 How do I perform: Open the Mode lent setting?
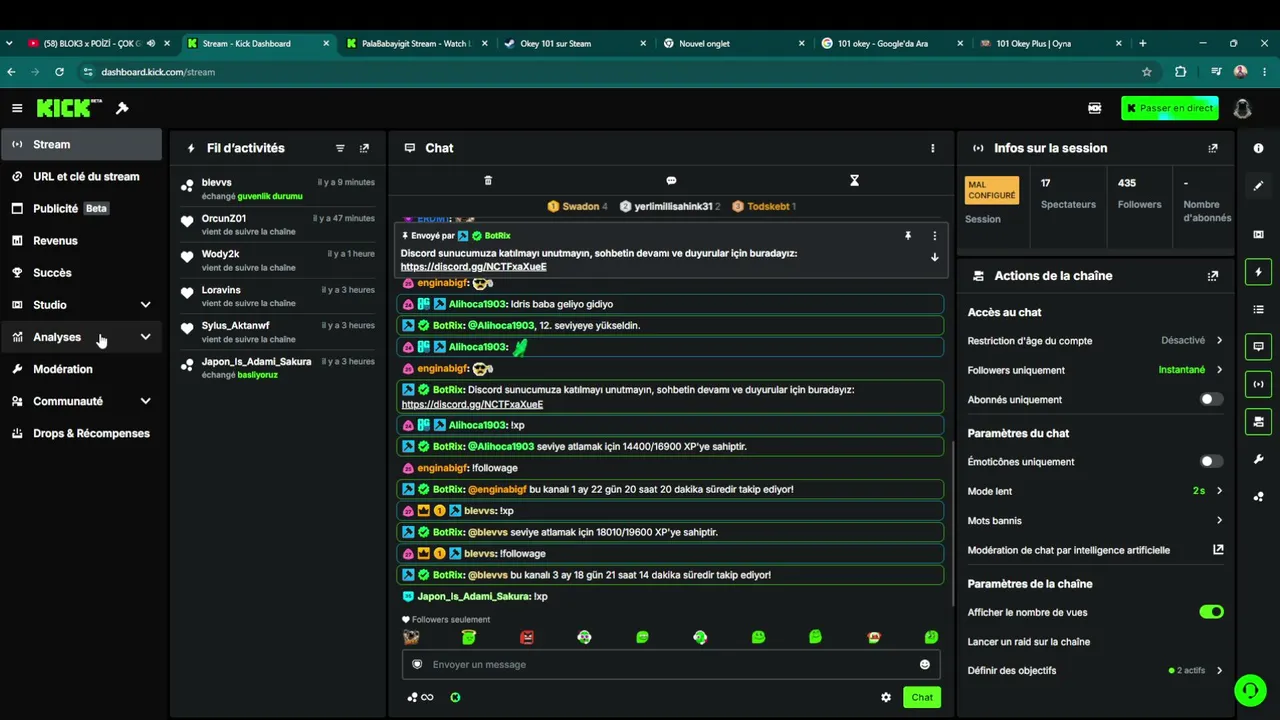tap(1095, 491)
